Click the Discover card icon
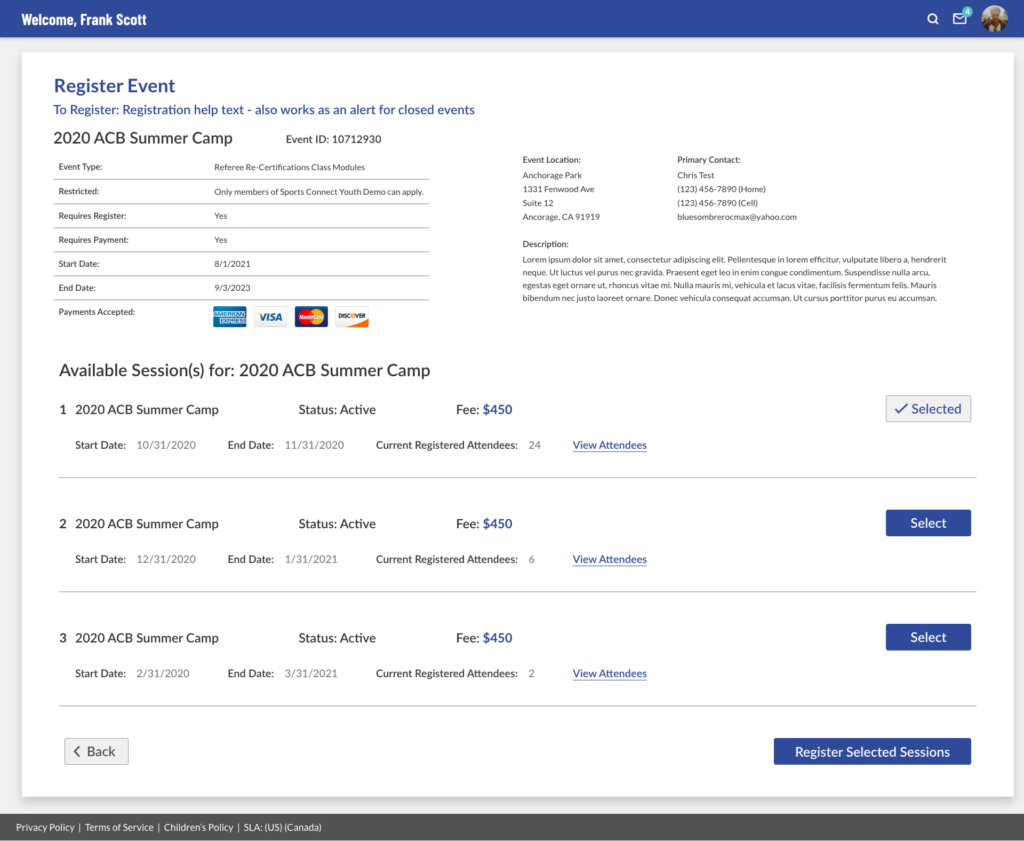 (x=352, y=317)
